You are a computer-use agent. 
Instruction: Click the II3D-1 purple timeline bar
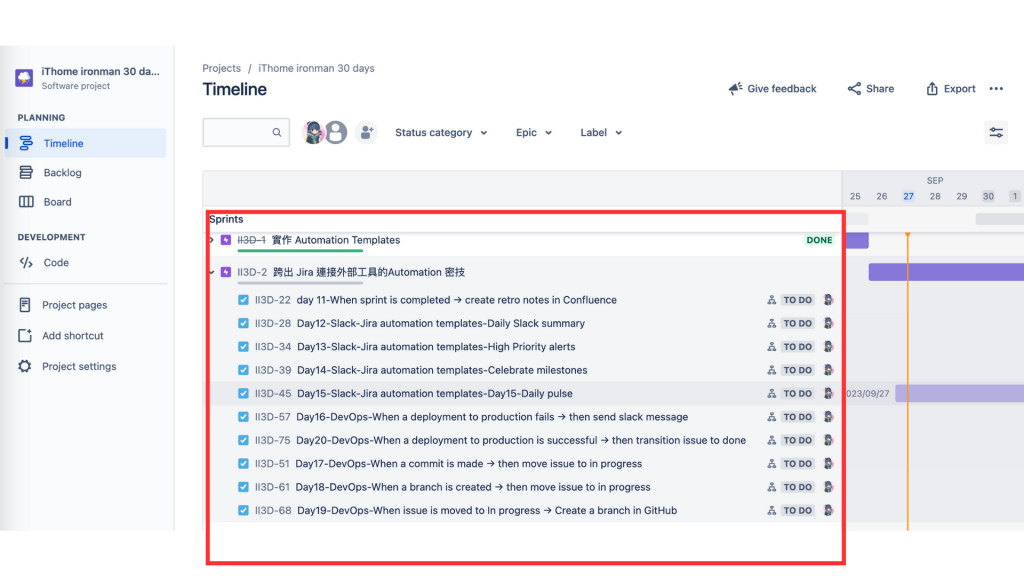tap(857, 240)
